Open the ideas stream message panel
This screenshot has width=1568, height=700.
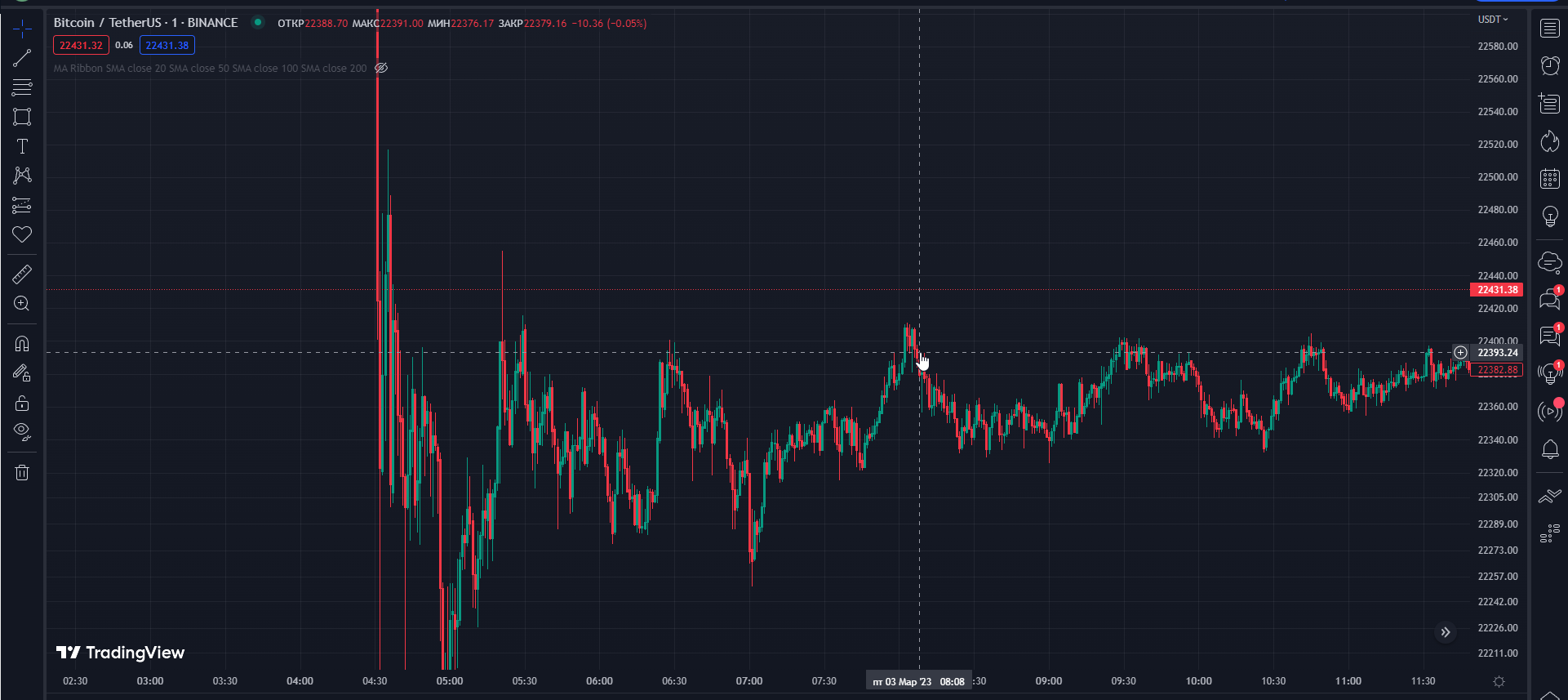coord(1549,336)
